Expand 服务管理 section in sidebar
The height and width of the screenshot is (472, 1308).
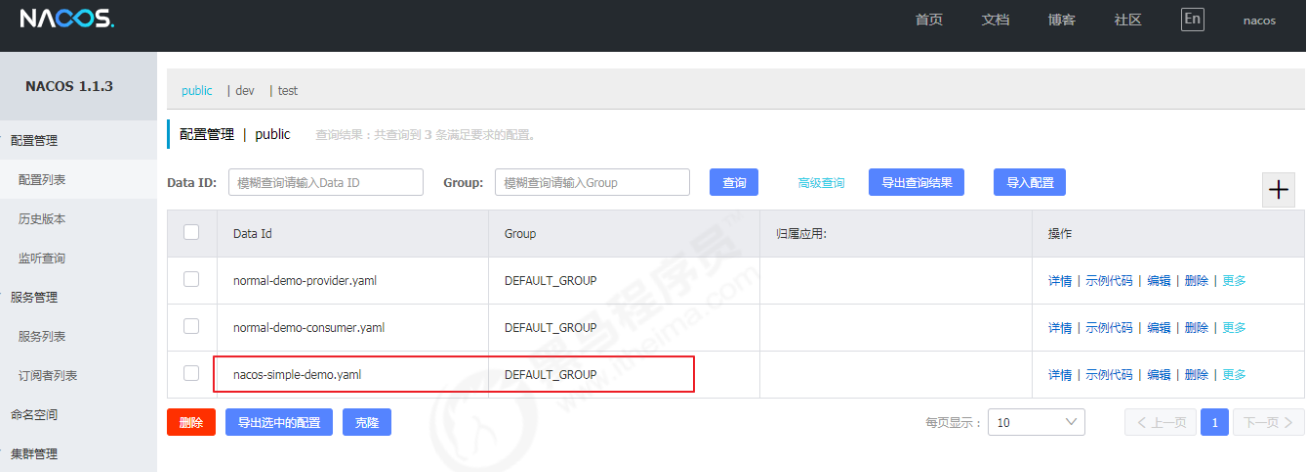point(34,297)
